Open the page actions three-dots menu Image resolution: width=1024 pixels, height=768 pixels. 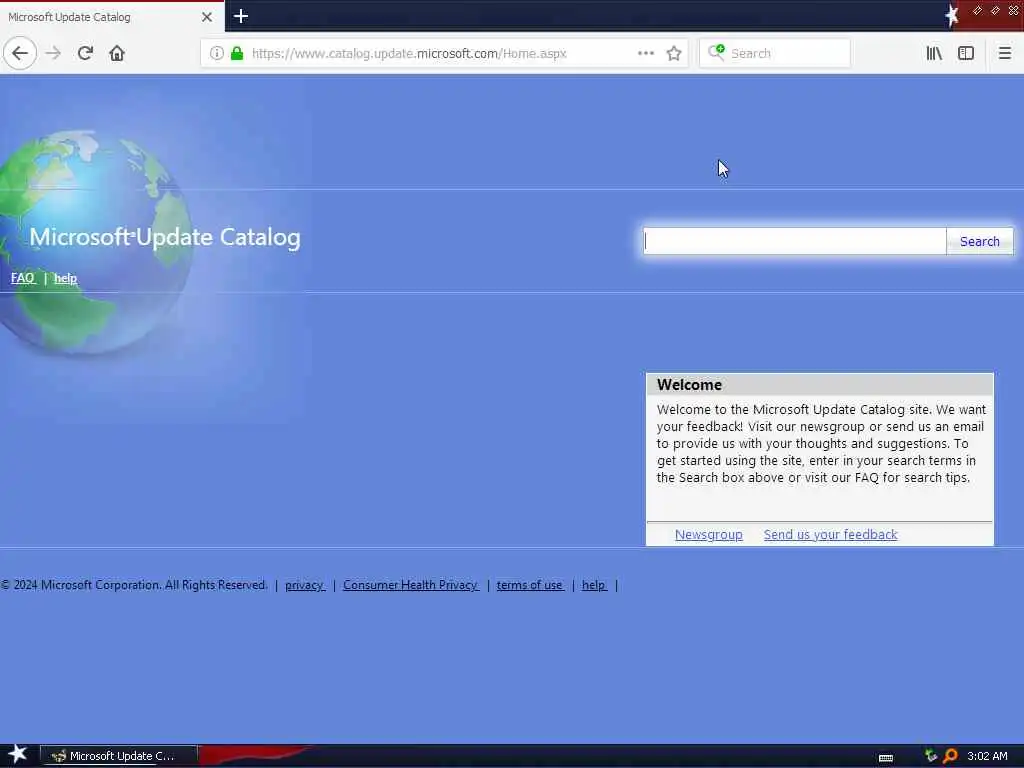tap(645, 54)
